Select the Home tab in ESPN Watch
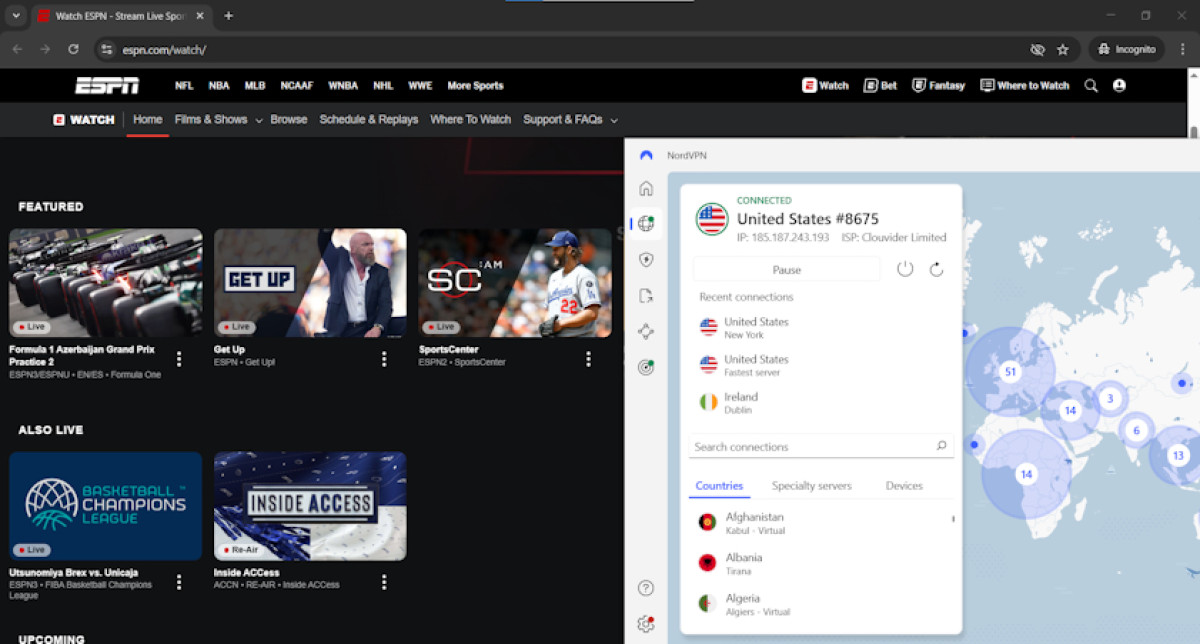The image size is (1200, 644). pos(147,119)
